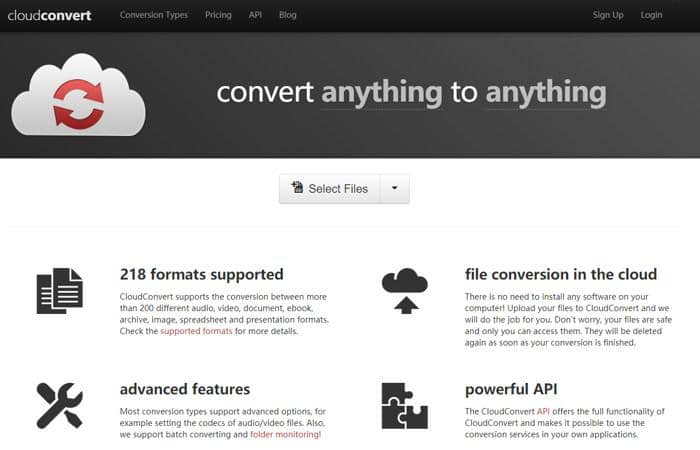Click the cloudconvert logo in the header
700x450 pixels.
(49, 15)
